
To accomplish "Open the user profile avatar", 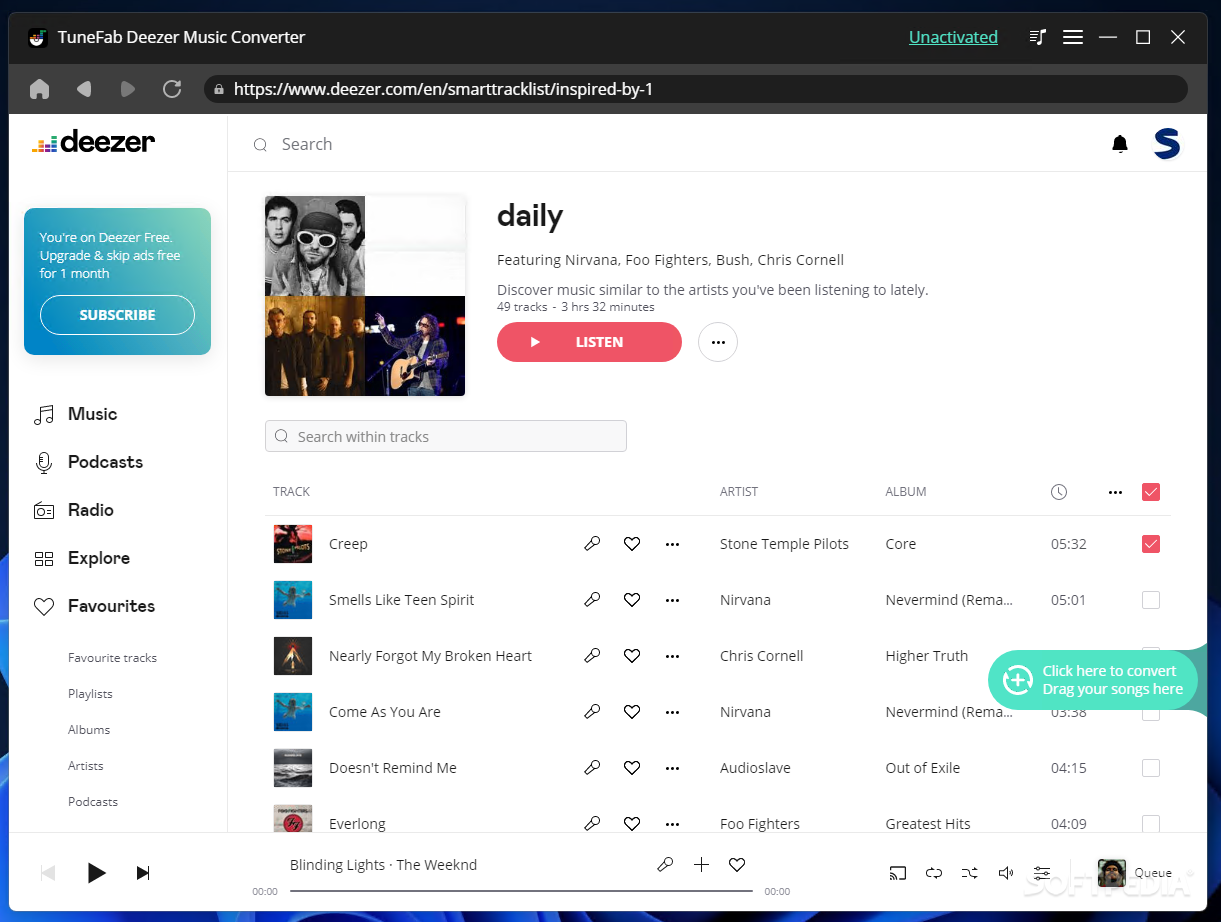I will (1167, 144).
